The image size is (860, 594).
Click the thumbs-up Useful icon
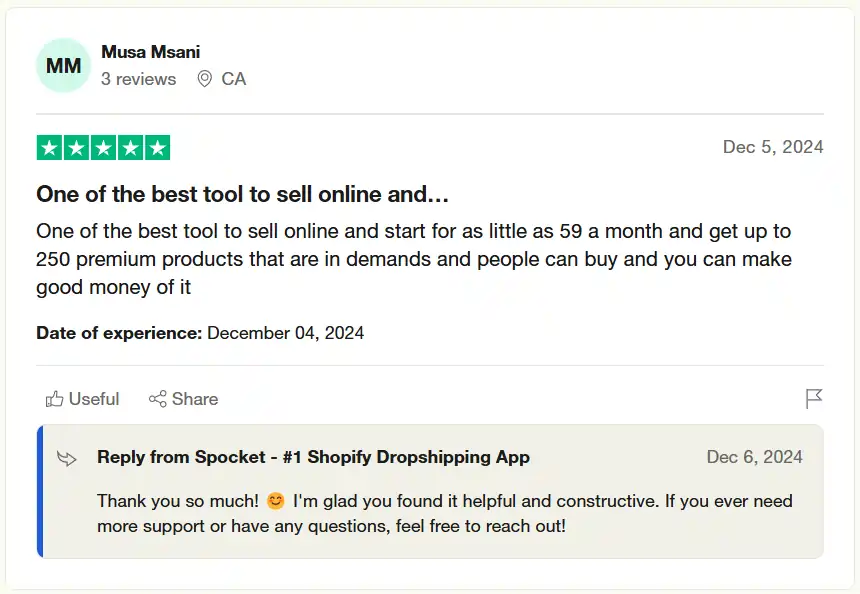click(54, 399)
